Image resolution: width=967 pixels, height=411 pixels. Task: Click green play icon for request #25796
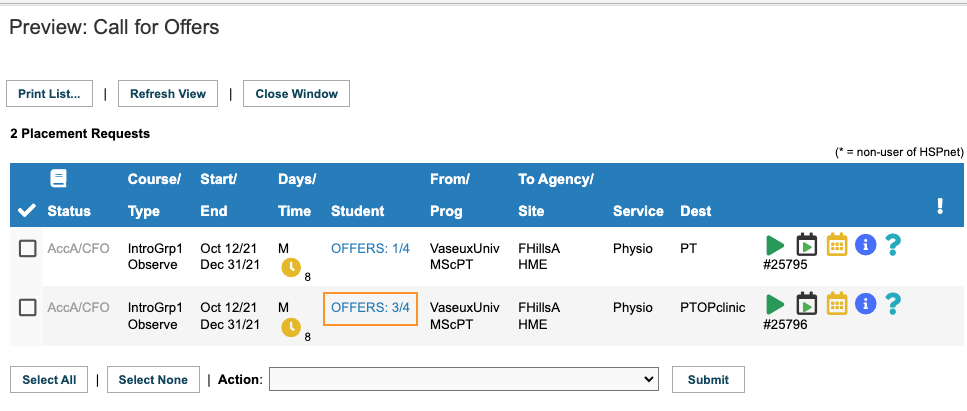[775, 304]
